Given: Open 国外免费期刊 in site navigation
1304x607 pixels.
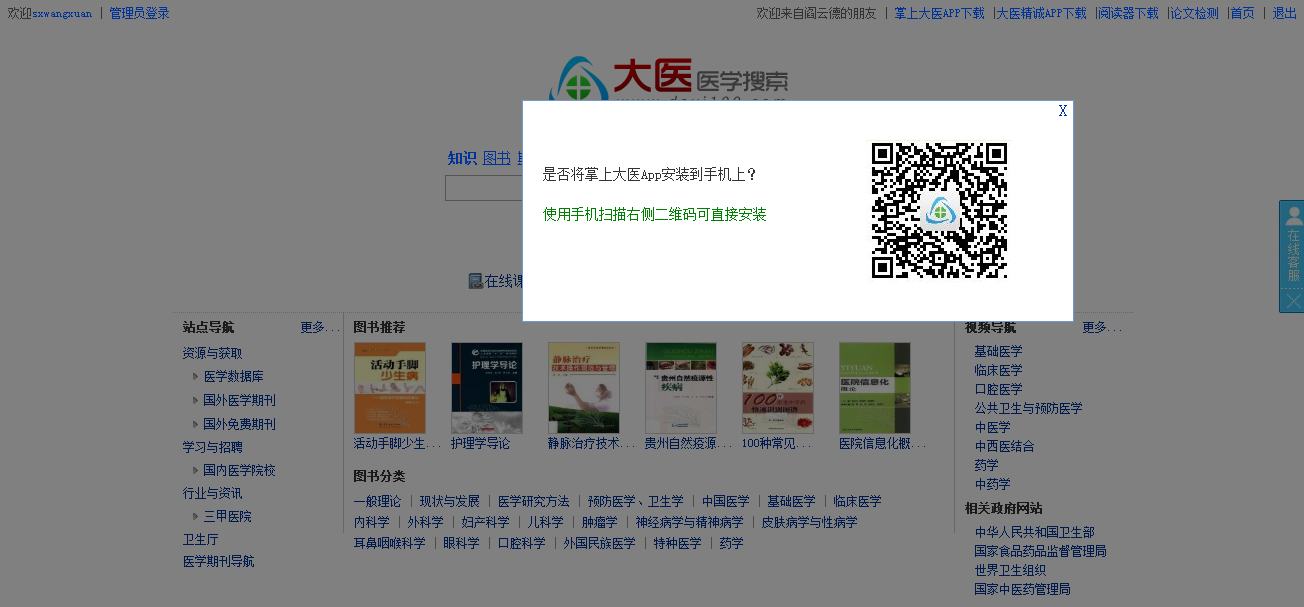Looking at the screenshot, I should 240,424.
